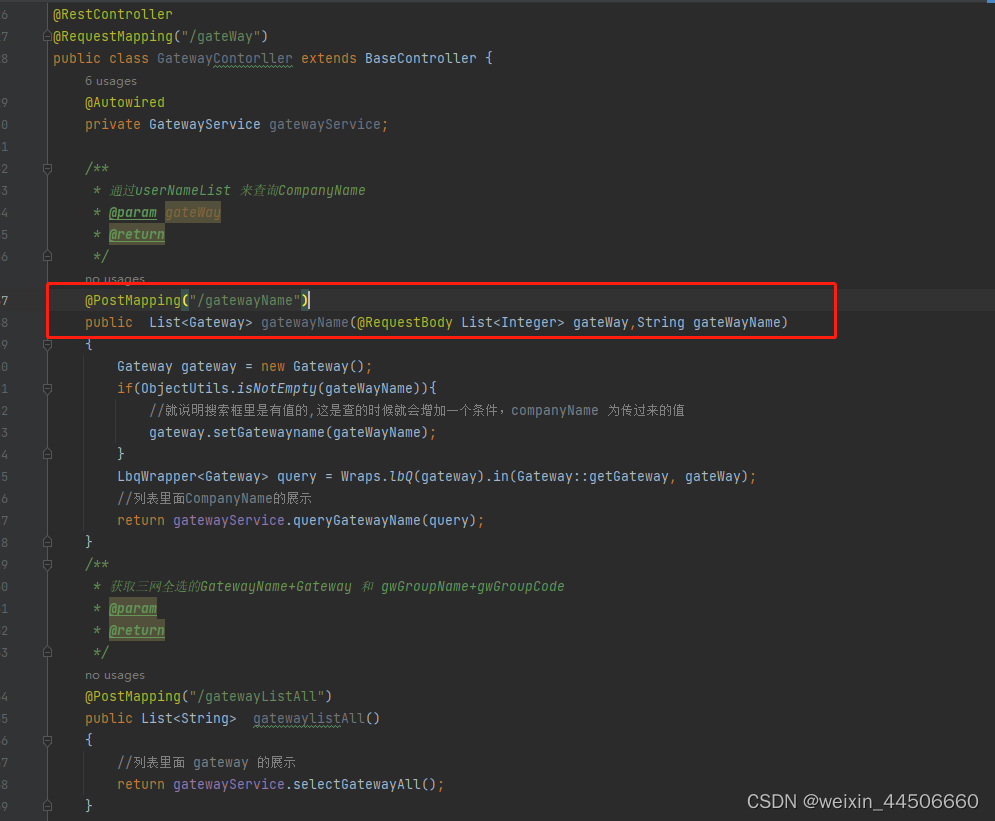Click 'no usages' hint above /gatewayName mapping
Viewport: 995px width, 821px height.
(x=115, y=279)
